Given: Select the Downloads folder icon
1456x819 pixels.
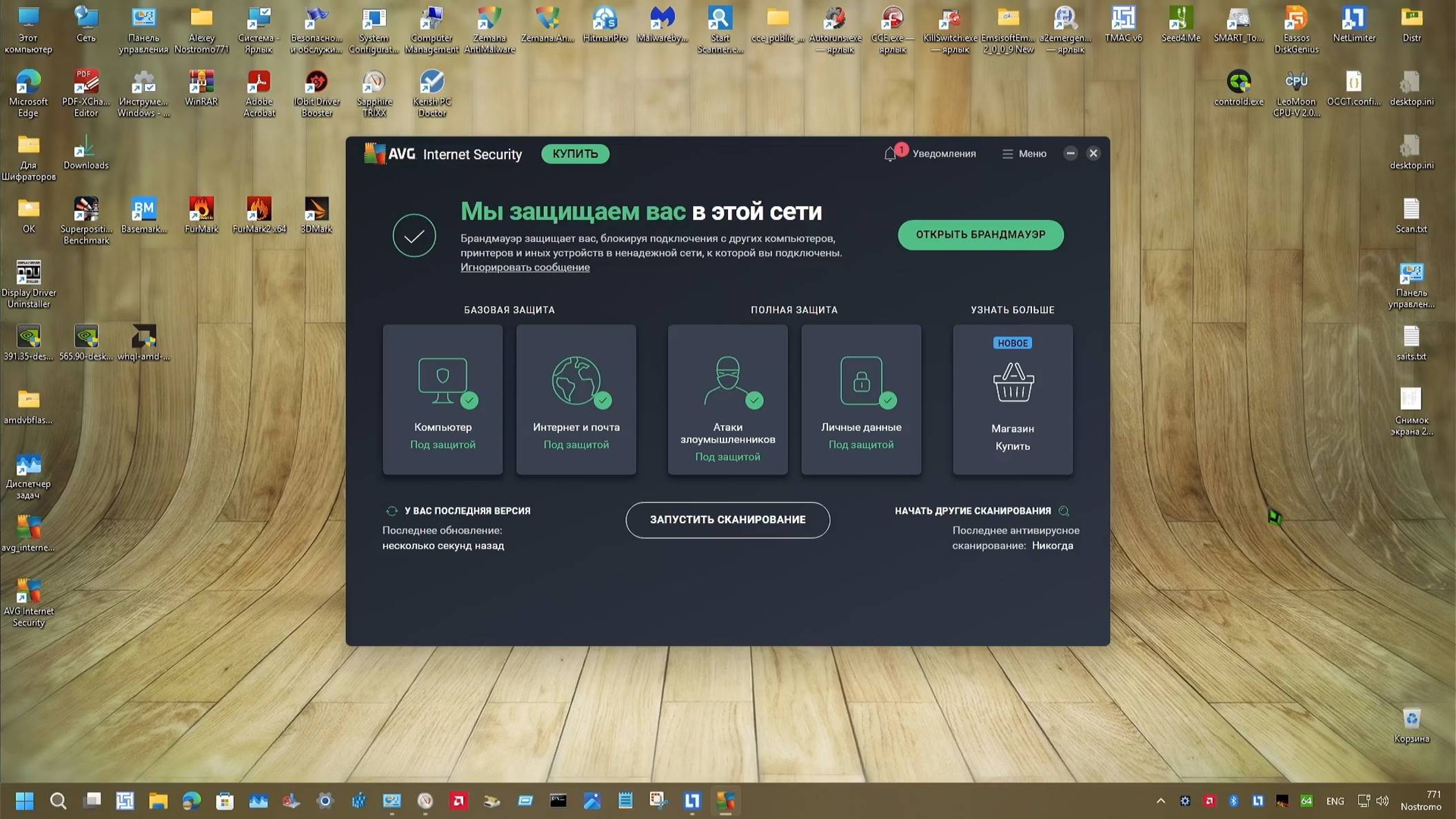Looking at the screenshot, I should pyautogui.click(x=85, y=152).
